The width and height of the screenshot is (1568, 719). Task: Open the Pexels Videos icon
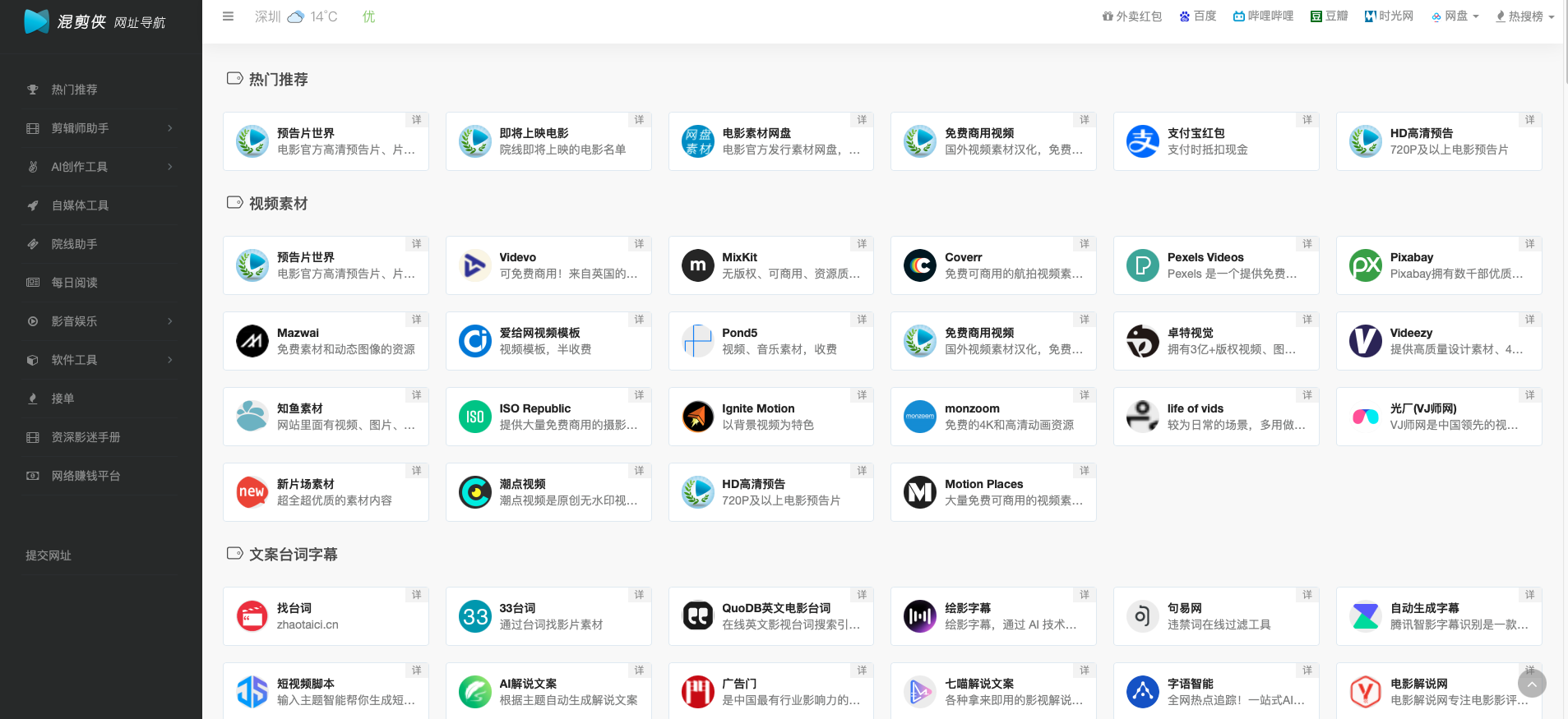click(x=1143, y=265)
